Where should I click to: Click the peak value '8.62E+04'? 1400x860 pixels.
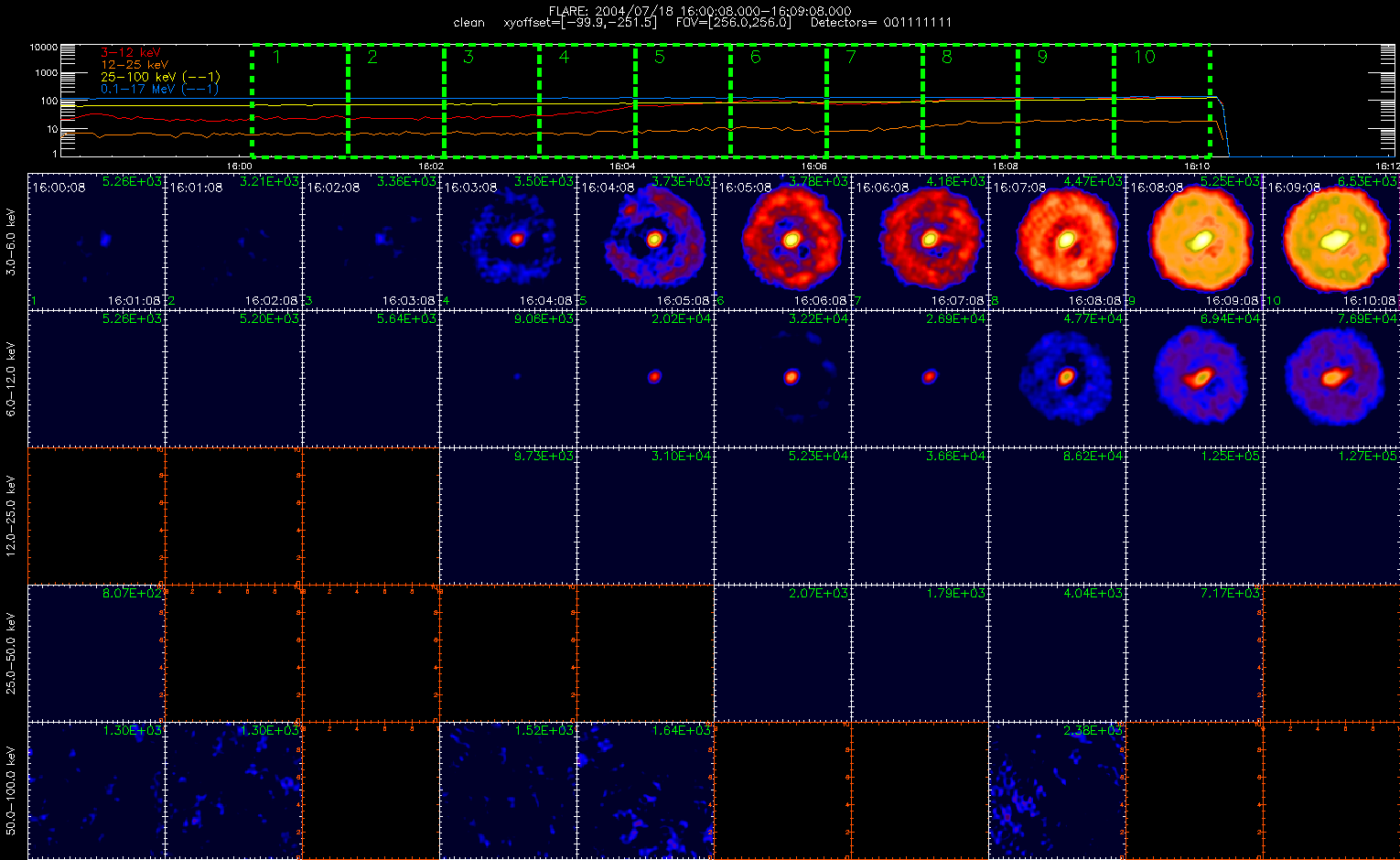pyautogui.click(x=1093, y=457)
